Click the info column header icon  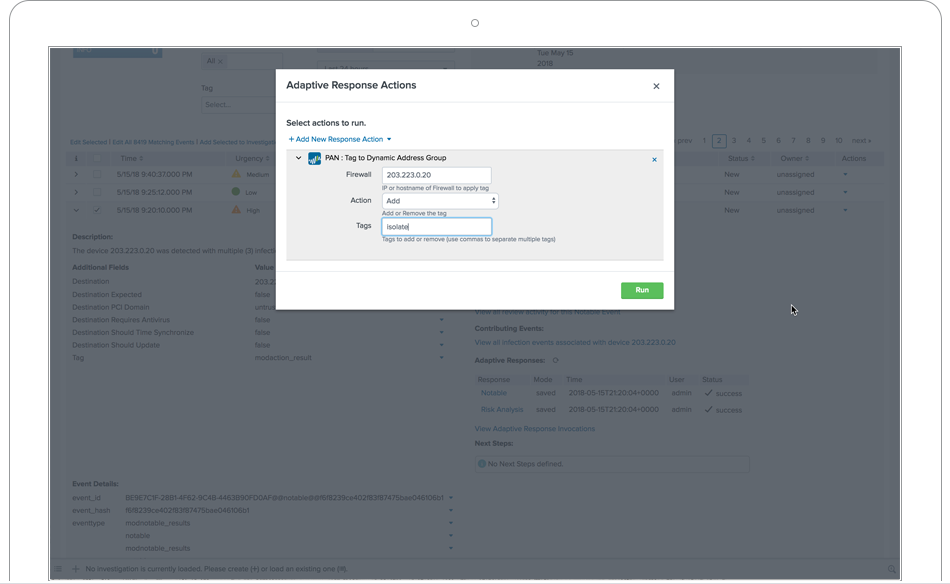(x=76, y=159)
